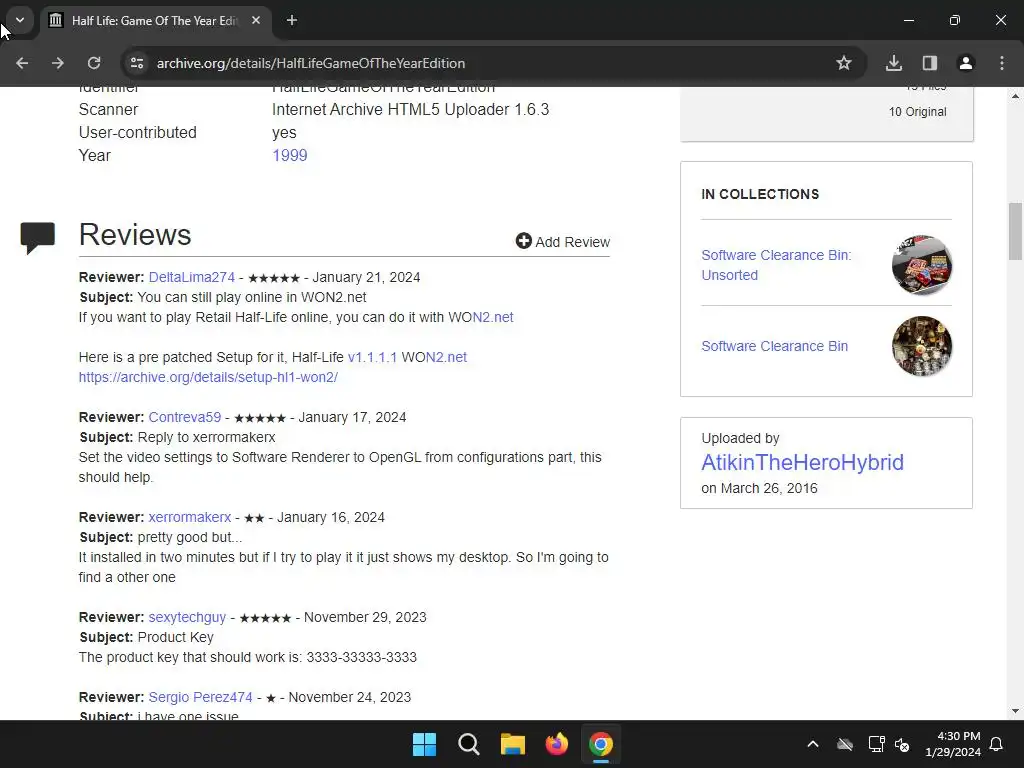Click the Chrome taskbar icon
The width and height of the screenshot is (1024, 768).
click(x=601, y=744)
